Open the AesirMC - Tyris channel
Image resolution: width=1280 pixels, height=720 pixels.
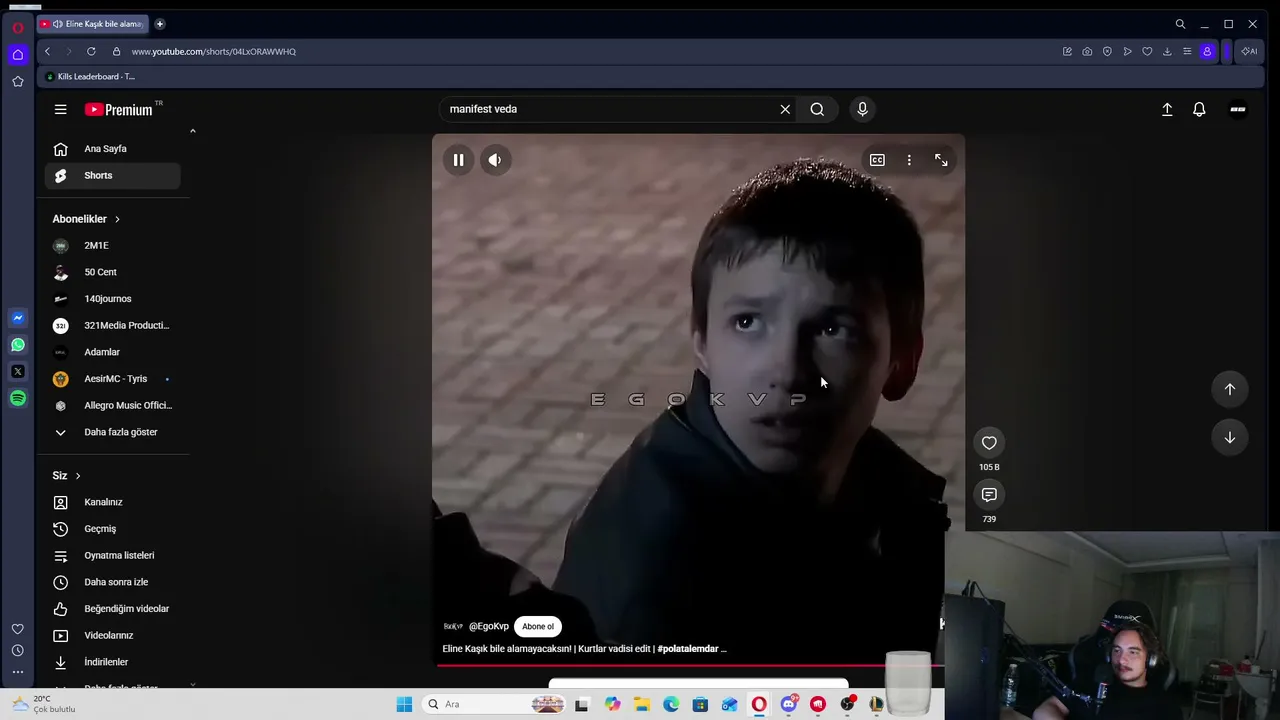[x=113, y=379]
